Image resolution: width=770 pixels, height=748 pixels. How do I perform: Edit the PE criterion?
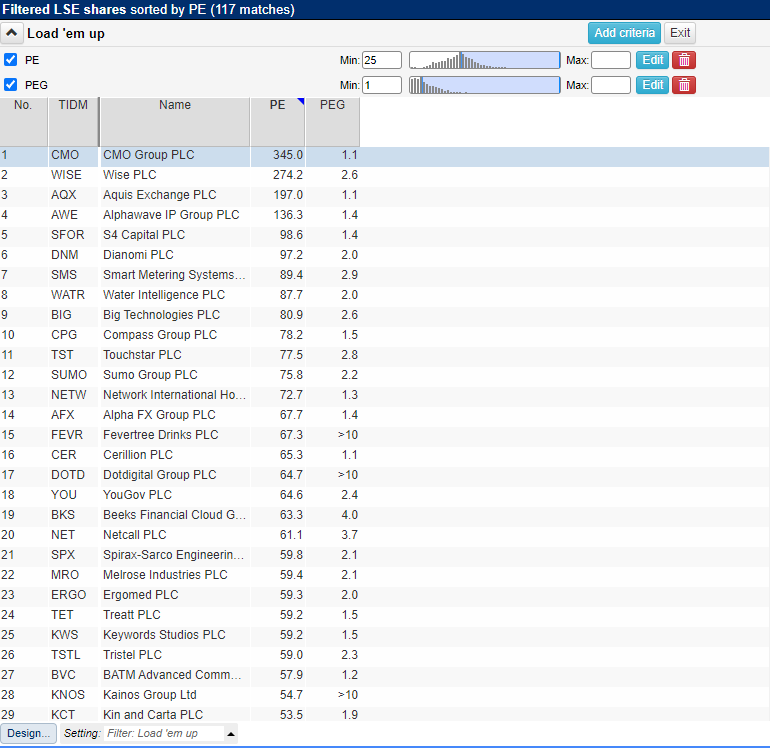click(x=652, y=60)
